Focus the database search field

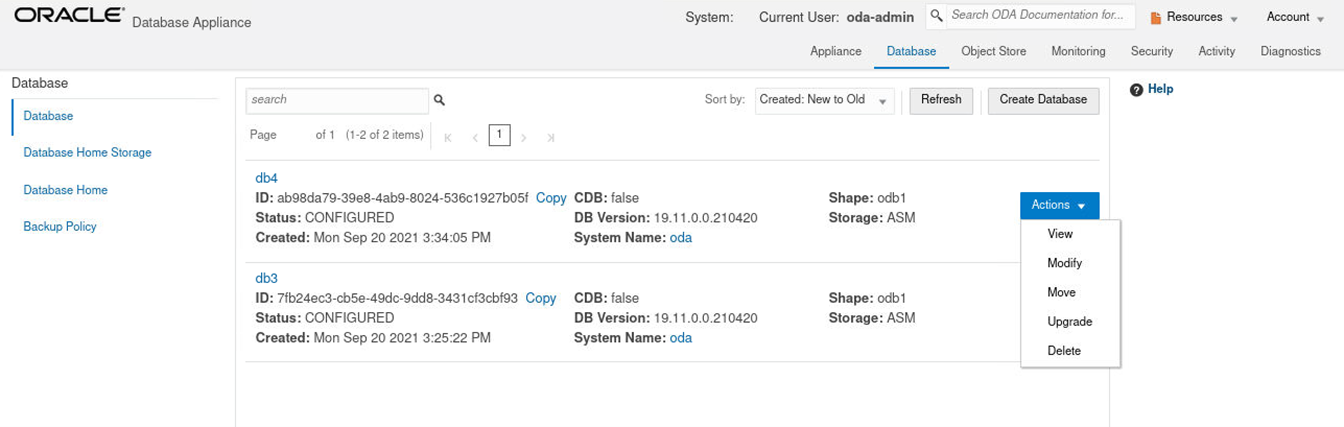click(x=337, y=100)
